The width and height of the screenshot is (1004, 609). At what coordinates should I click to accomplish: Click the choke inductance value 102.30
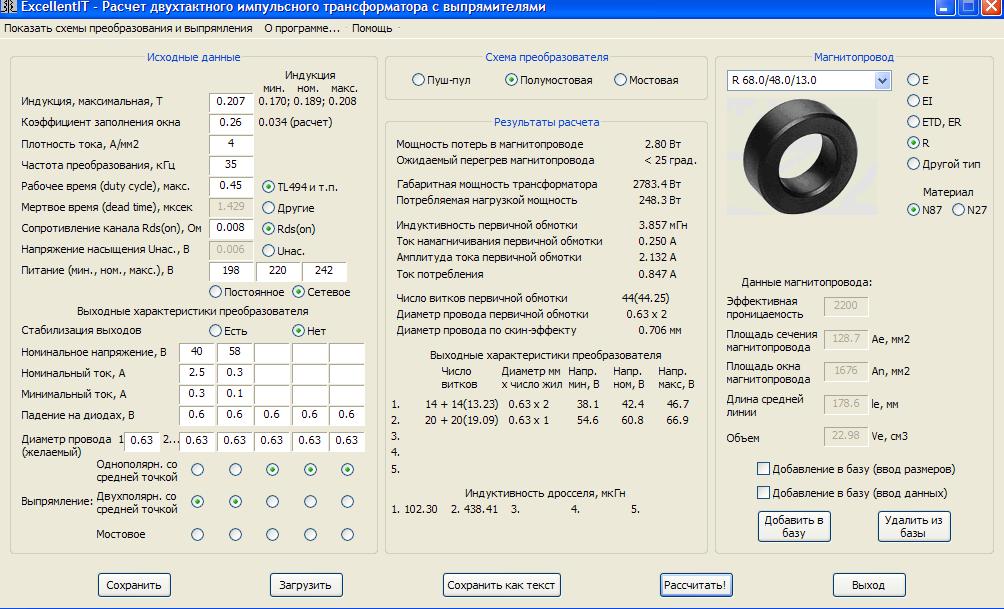(x=421, y=510)
